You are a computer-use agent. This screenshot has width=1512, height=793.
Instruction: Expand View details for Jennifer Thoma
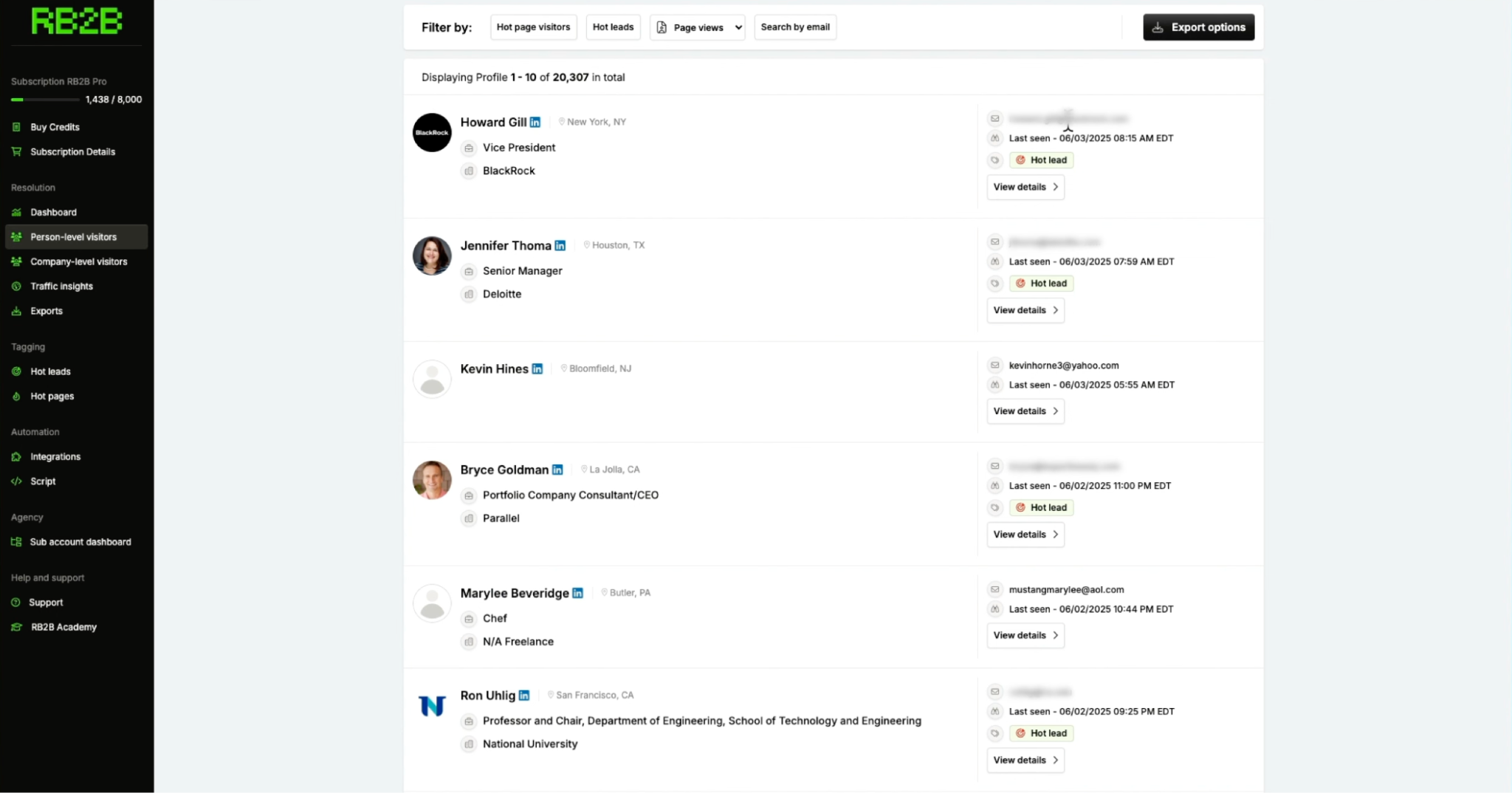(1025, 310)
